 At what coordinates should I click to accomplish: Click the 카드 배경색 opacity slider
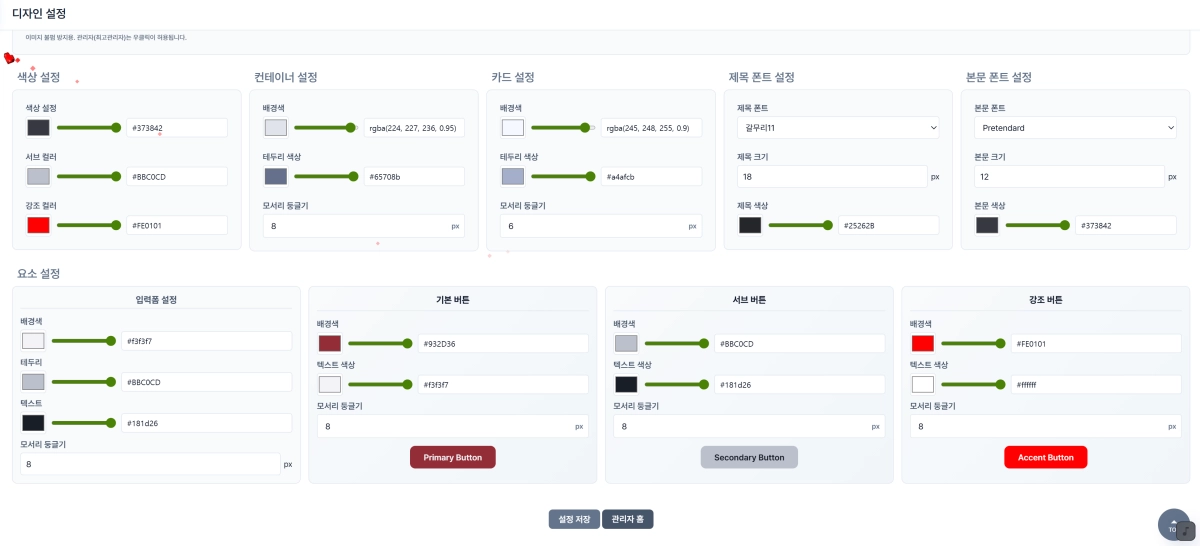coord(562,128)
